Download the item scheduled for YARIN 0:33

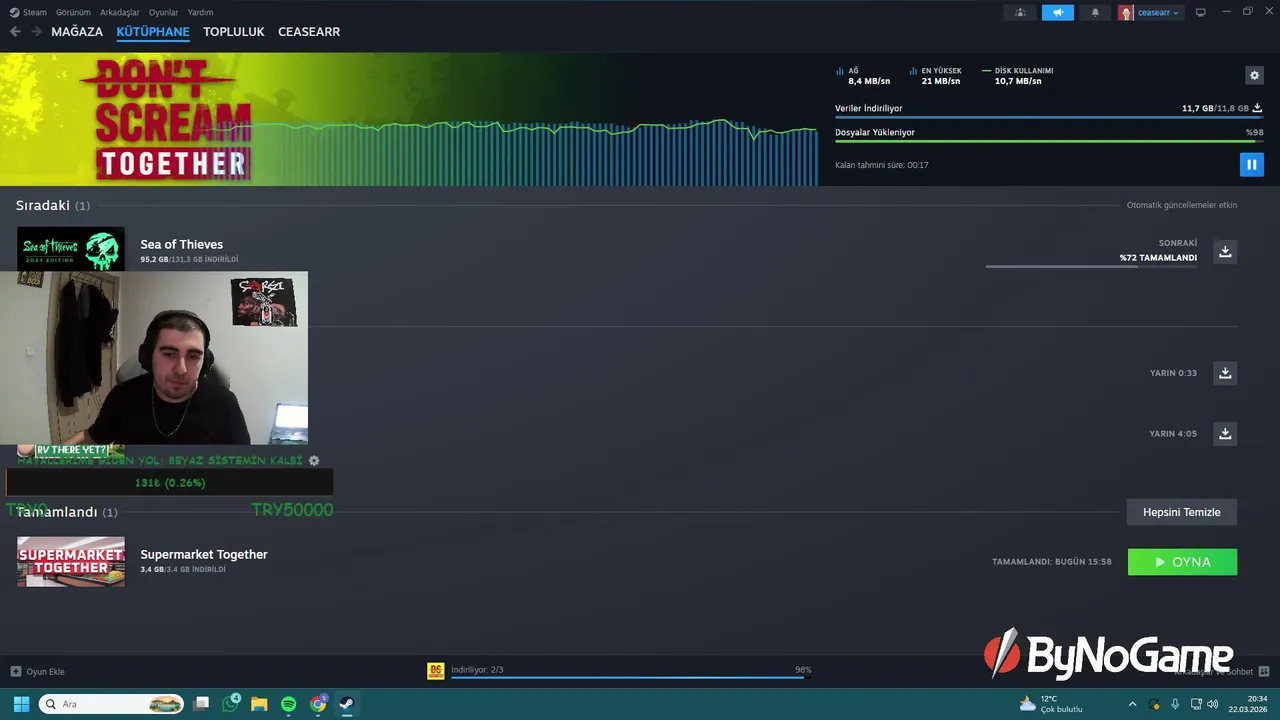click(x=1225, y=373)
